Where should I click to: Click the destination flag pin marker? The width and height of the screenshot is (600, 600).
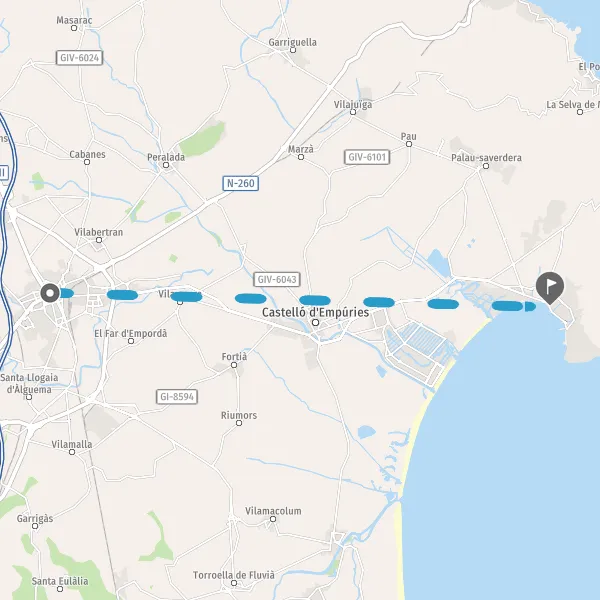click(550, 288)
